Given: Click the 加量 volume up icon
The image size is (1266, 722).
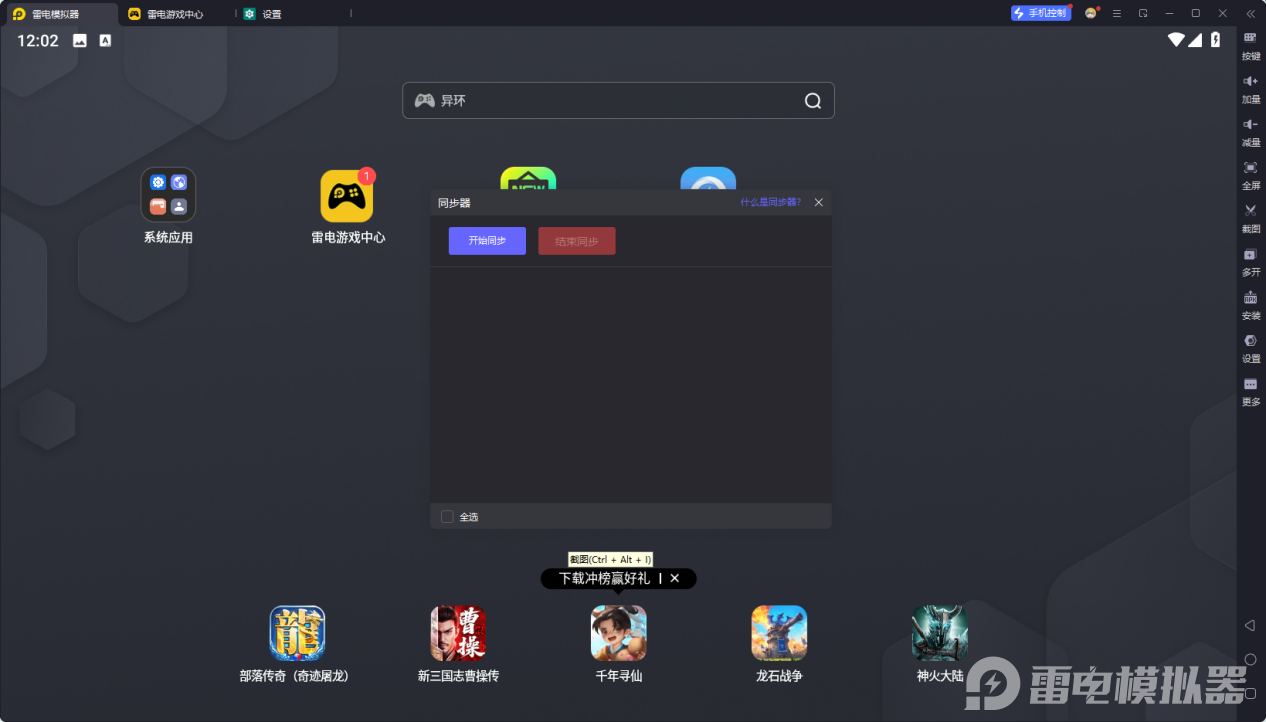Looking at the screenshot, I should 1250,81.
